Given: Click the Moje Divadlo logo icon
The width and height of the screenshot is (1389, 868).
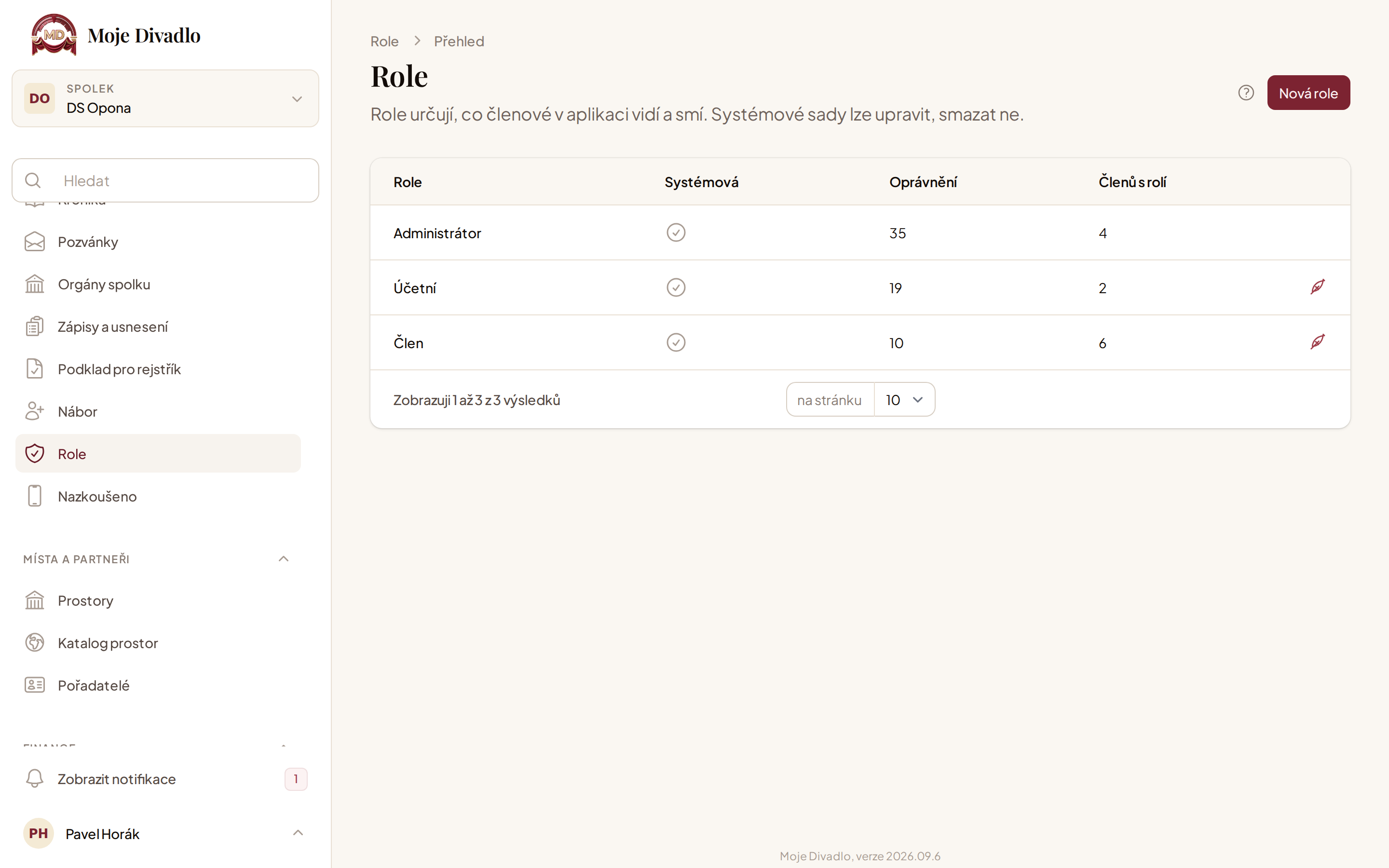Looking at the screenshot, I should click(54, 34).
